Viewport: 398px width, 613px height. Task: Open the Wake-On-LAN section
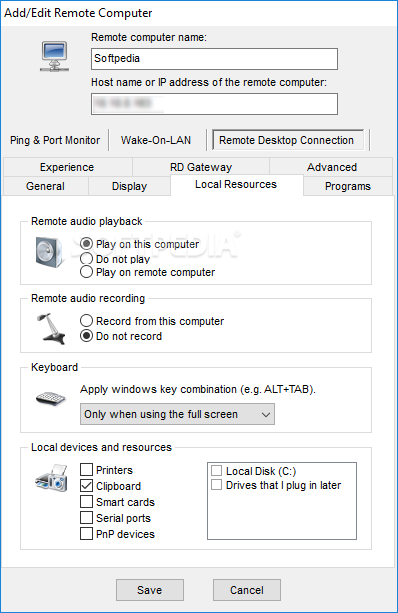coord(156,140)
